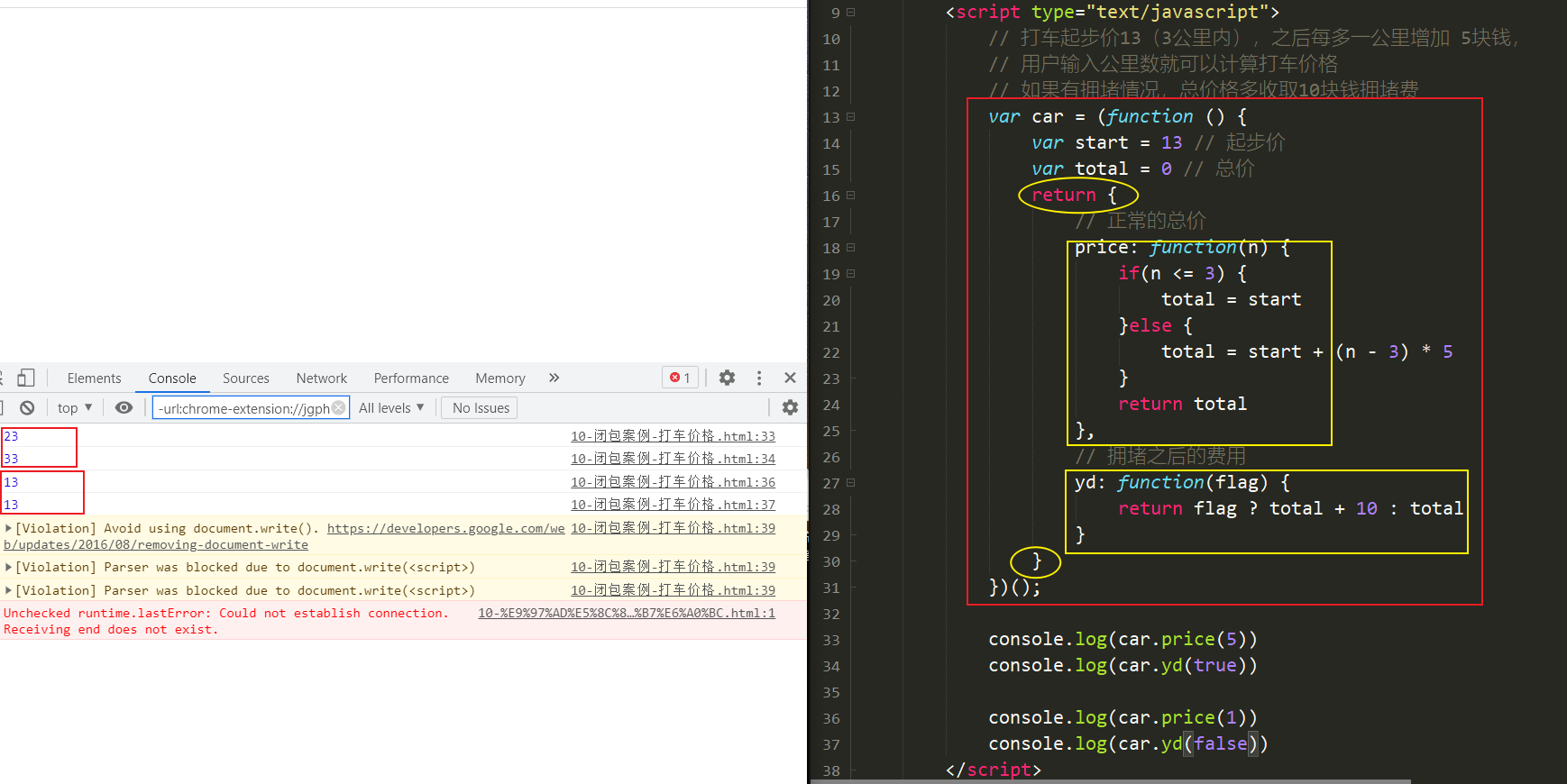Screen dimensions: 1567x784
Task: Open the Sources tab
Action: 246,378
